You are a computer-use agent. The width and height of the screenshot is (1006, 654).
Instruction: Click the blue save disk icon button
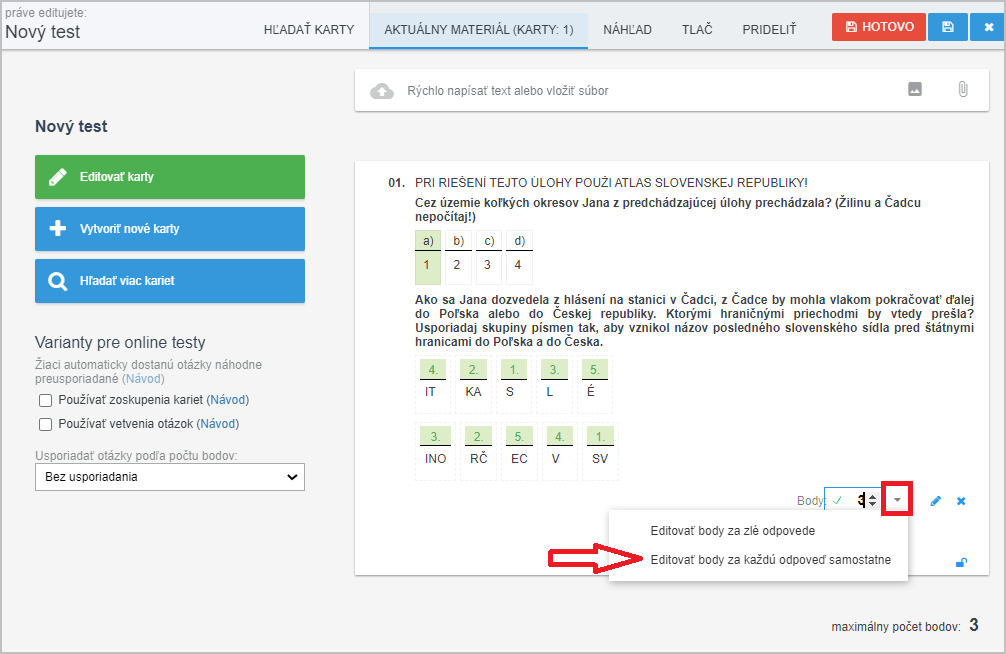click(946, 27)
